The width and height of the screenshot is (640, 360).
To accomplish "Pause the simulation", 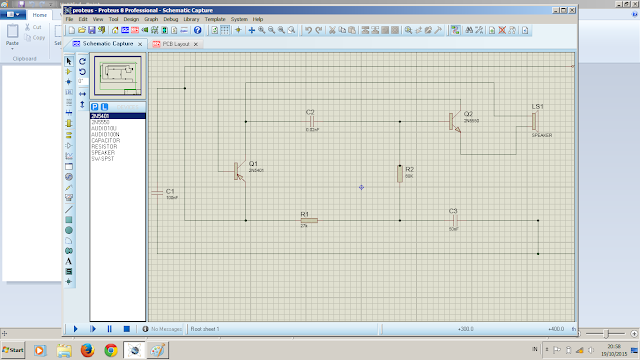I will coord(109,329).
